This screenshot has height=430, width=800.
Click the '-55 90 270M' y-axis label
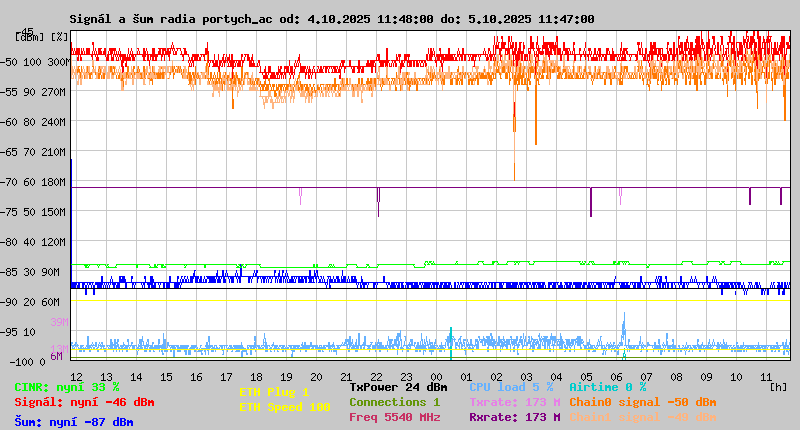click(35, 92)
